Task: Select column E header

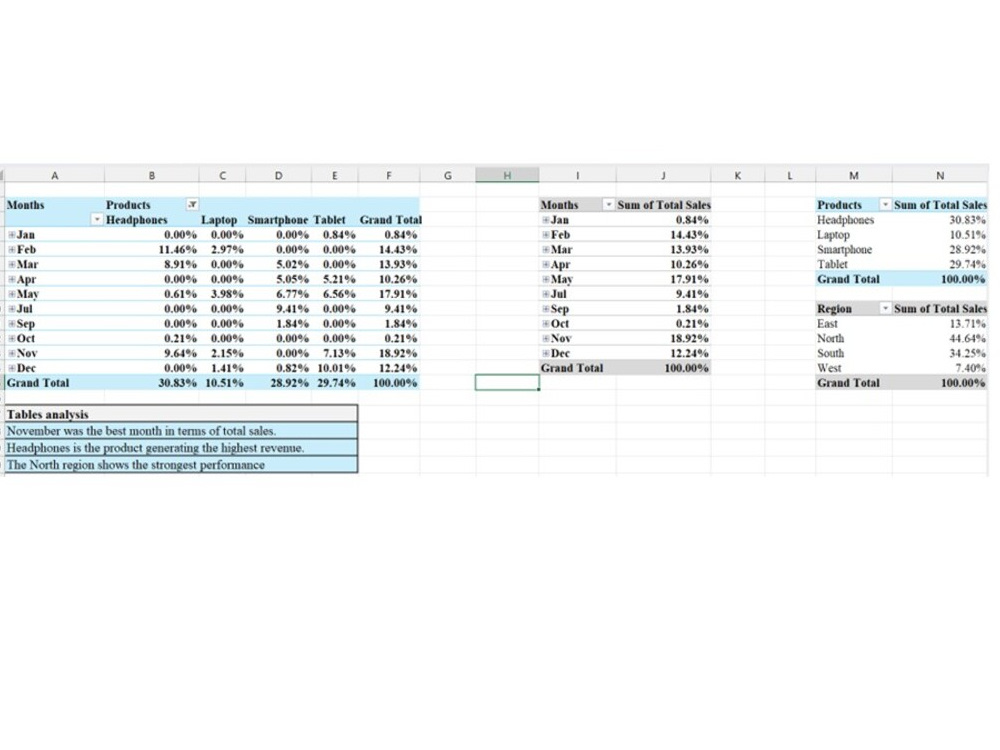Action: (335, 175)
